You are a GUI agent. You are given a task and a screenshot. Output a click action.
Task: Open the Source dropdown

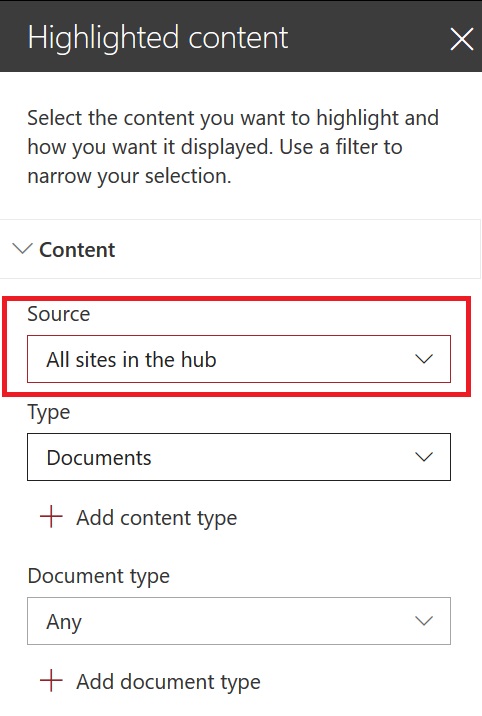(x=239, y=359)
